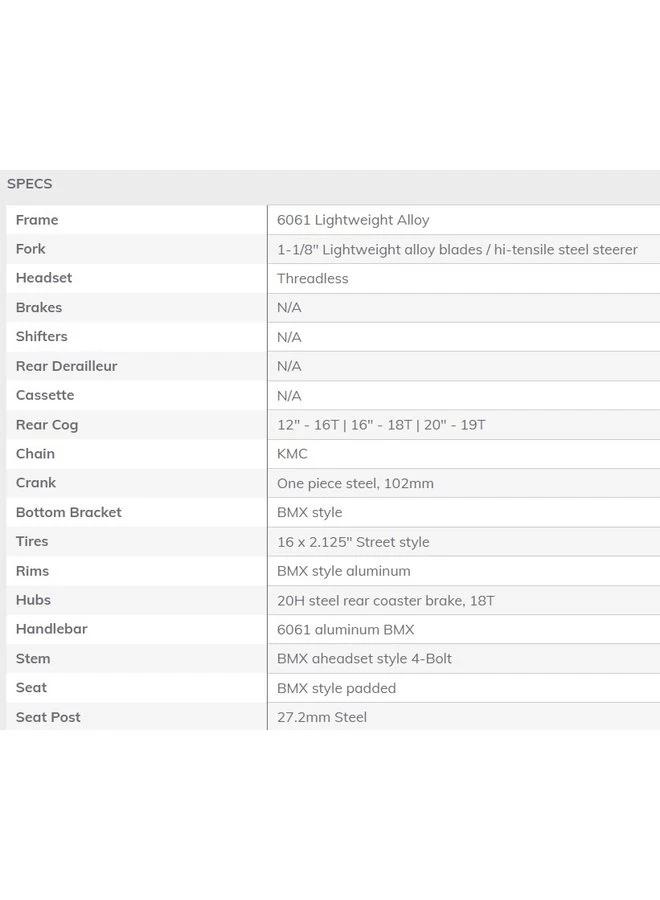Select the Rear Cog sizes value
This screenshot has height=900, width=660.
click(381, 425)
